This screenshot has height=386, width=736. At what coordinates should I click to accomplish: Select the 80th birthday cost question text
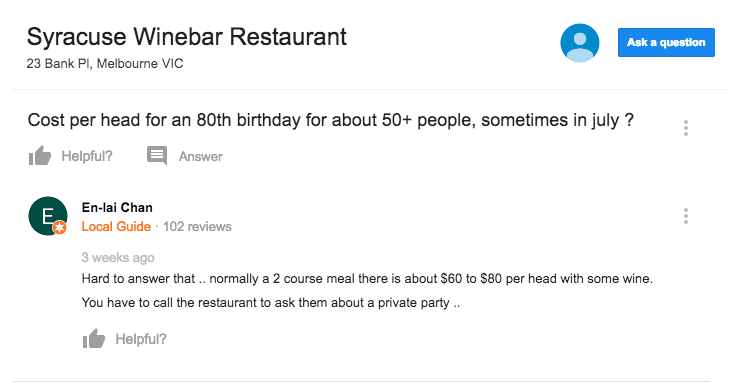(x=330, y=120)
